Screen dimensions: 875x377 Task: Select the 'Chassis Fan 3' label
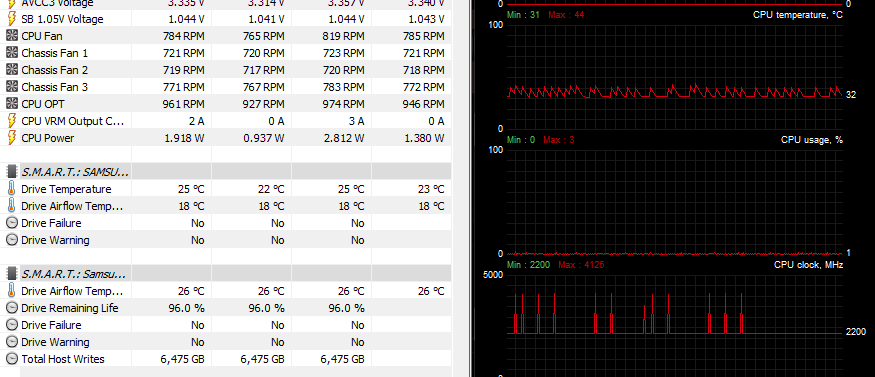(x=55, y=87)
